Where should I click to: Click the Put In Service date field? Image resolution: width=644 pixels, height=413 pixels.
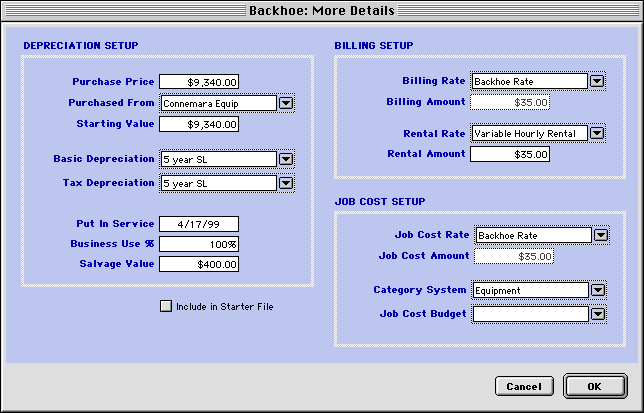198,224
